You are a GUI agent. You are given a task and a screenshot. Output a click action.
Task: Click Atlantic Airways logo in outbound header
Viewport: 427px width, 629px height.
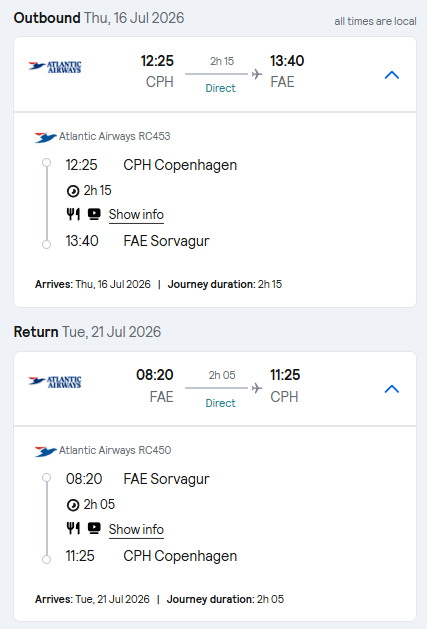(55, 67)
